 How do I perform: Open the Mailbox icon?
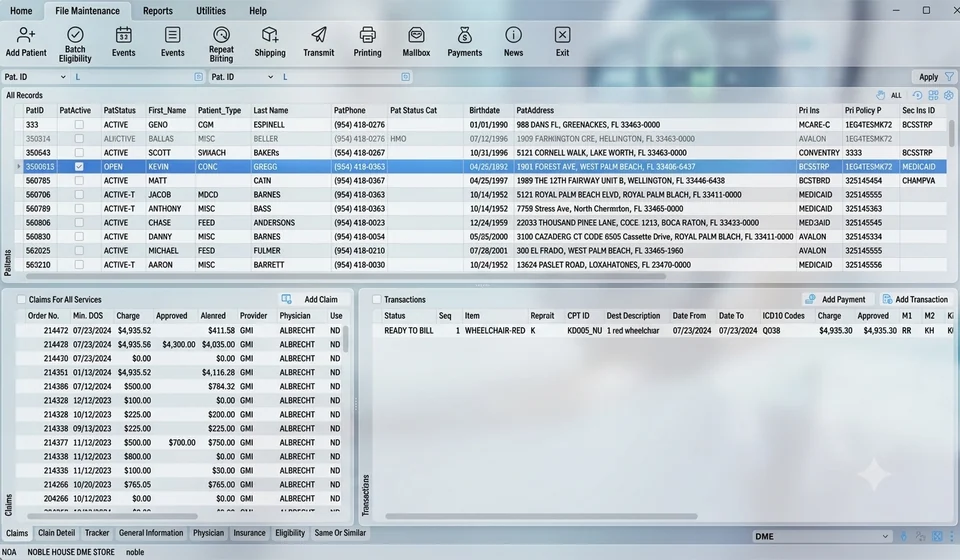tap(416, 35)
